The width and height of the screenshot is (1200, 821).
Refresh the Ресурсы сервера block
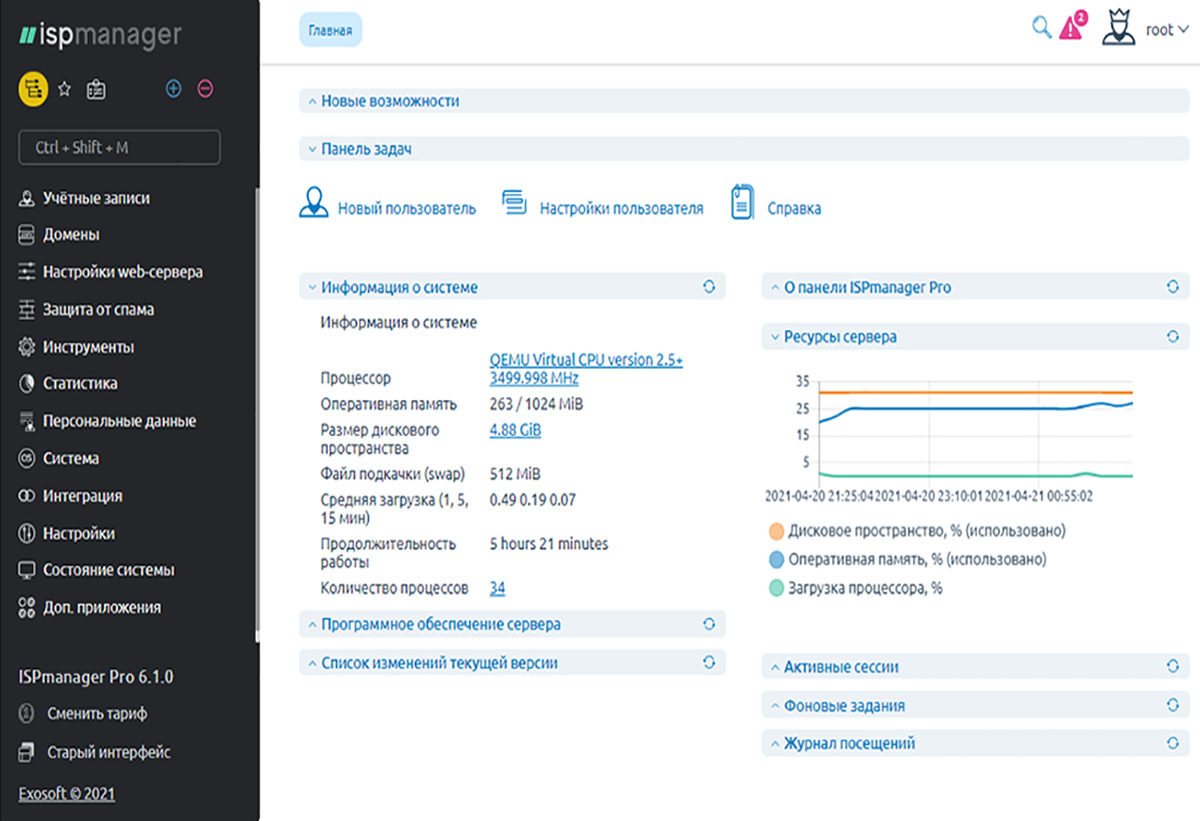pyautogui.click(x=1172, y=337)
